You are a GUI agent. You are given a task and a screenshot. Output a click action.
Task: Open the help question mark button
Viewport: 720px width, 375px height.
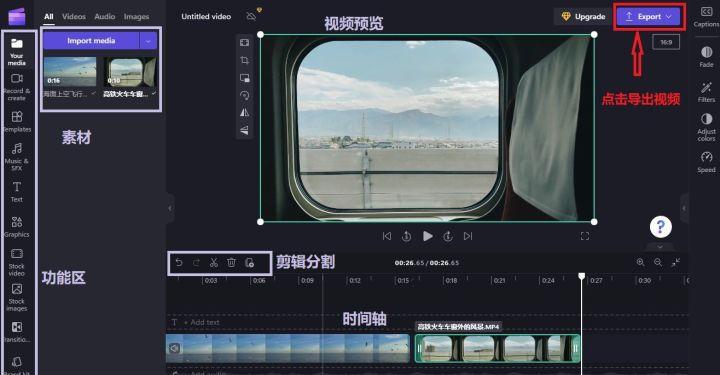click(660, 226)
